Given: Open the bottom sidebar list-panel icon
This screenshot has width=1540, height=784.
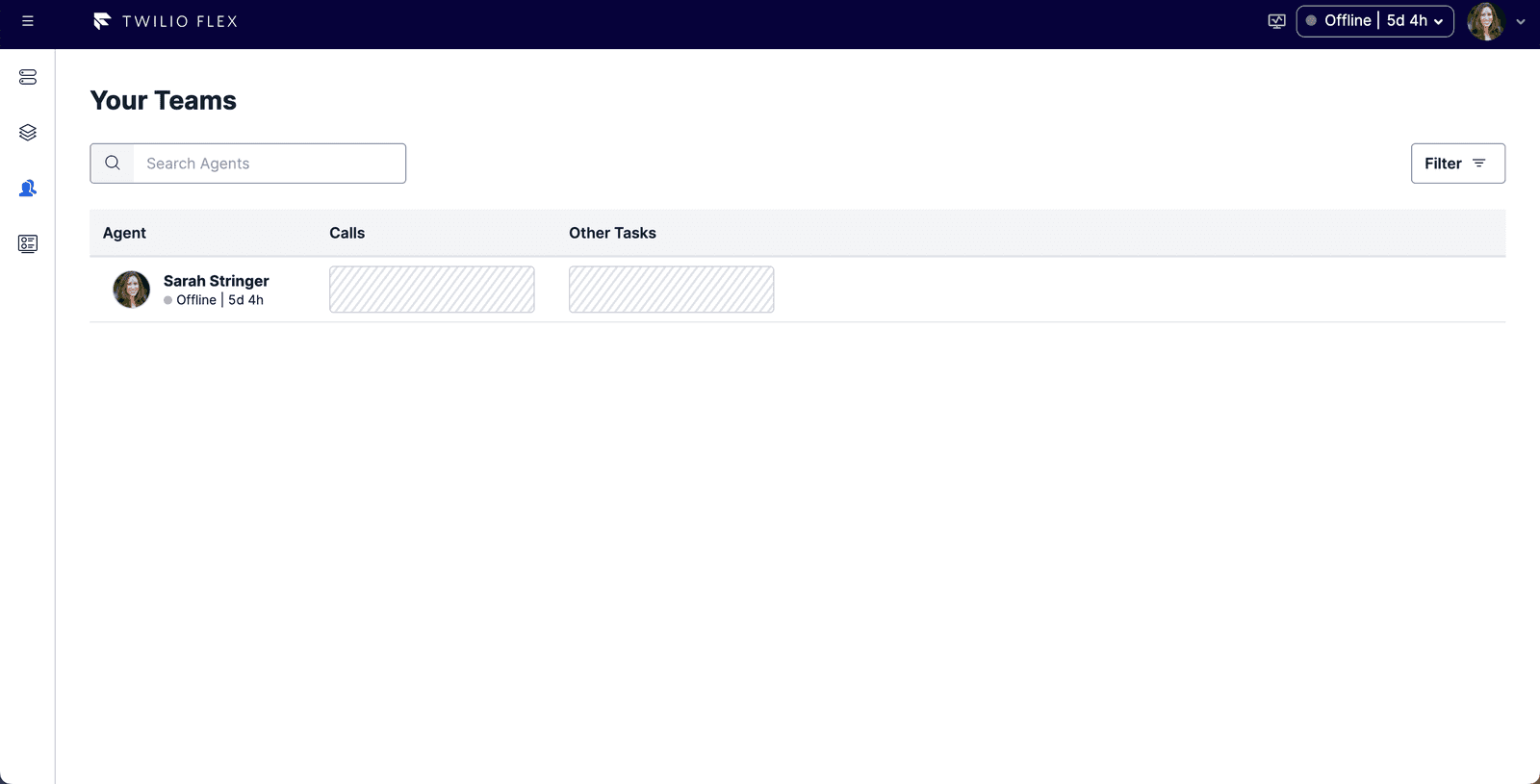Looking at the screenshot, I should (x=28, y=244).
